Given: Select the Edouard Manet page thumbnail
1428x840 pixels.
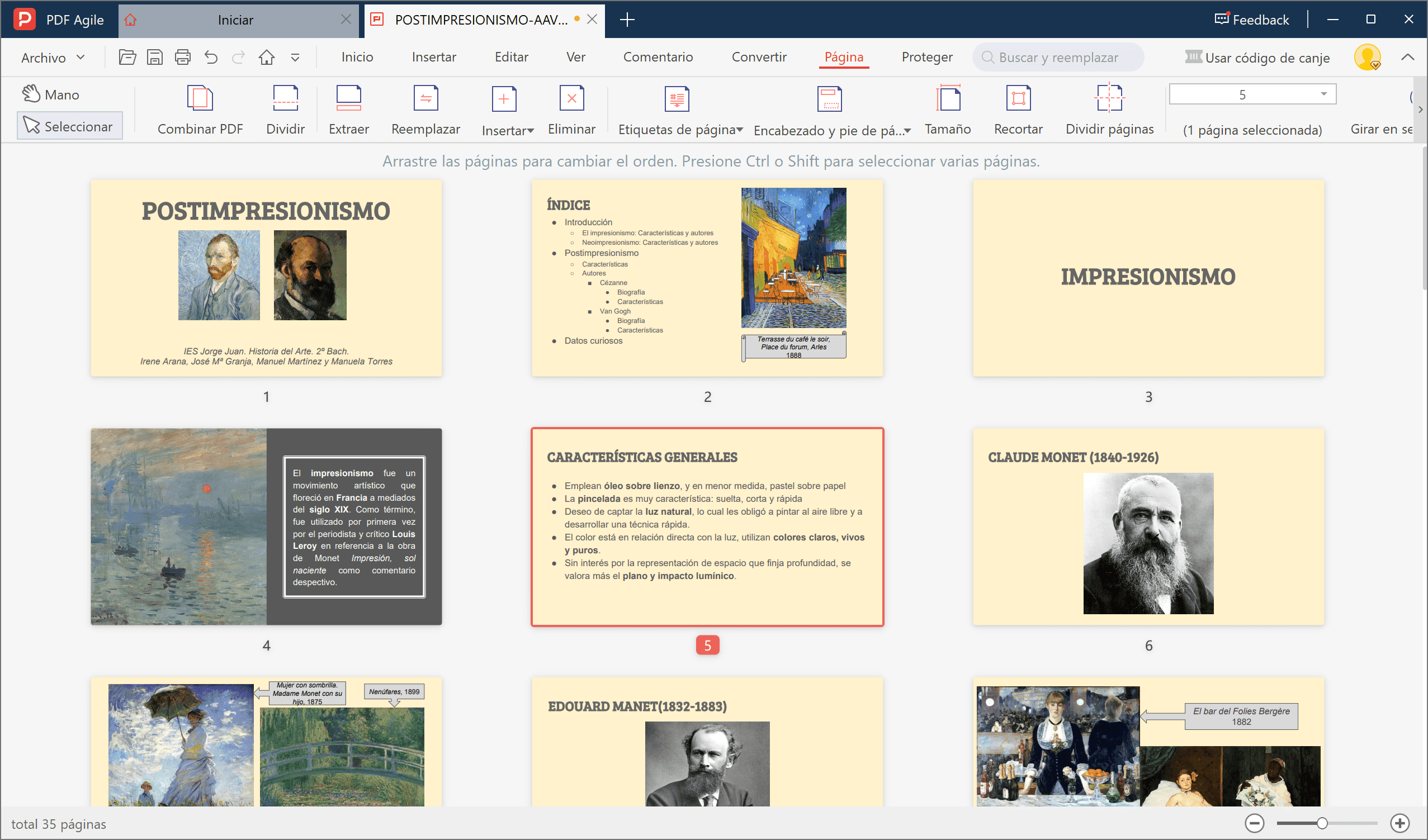Looking at the screenshot, I should tap(707, 741).
